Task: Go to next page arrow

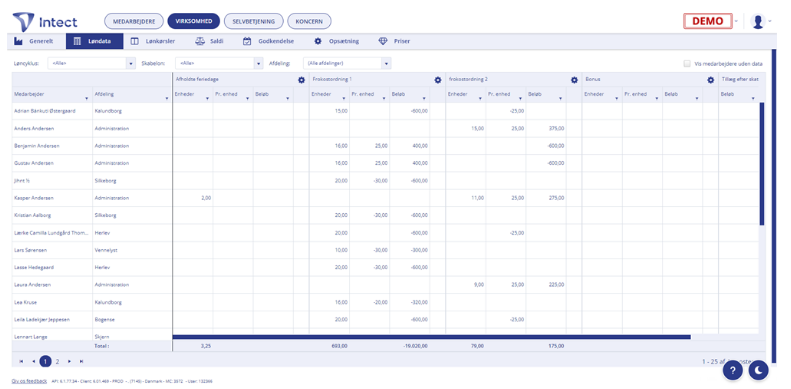Action: click(x=70, y=361)
